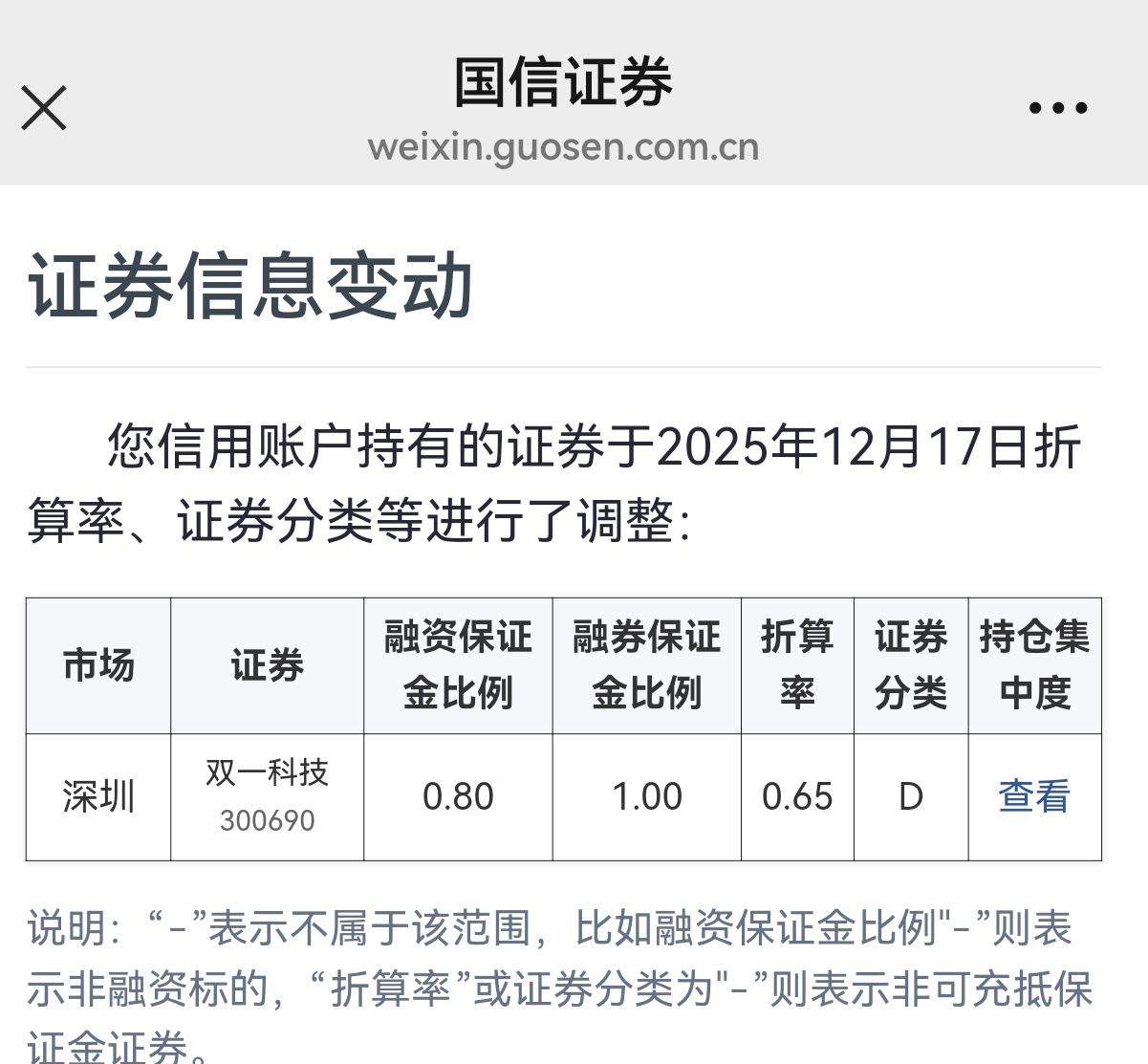
Task: Select the 持仓集中度 column header
Action: pyautogui.click(x=1035, y=665)
